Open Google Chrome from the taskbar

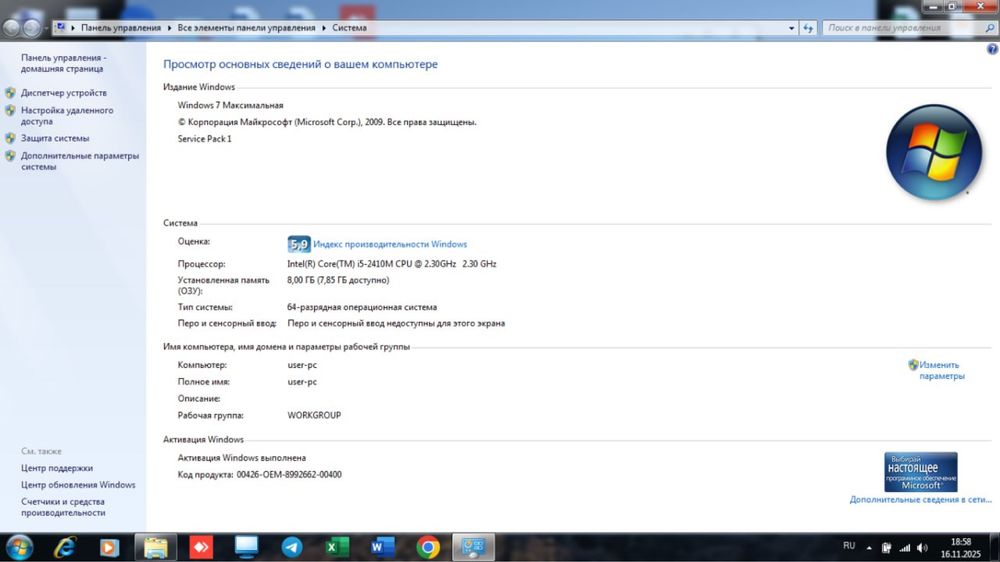[428, 547]
